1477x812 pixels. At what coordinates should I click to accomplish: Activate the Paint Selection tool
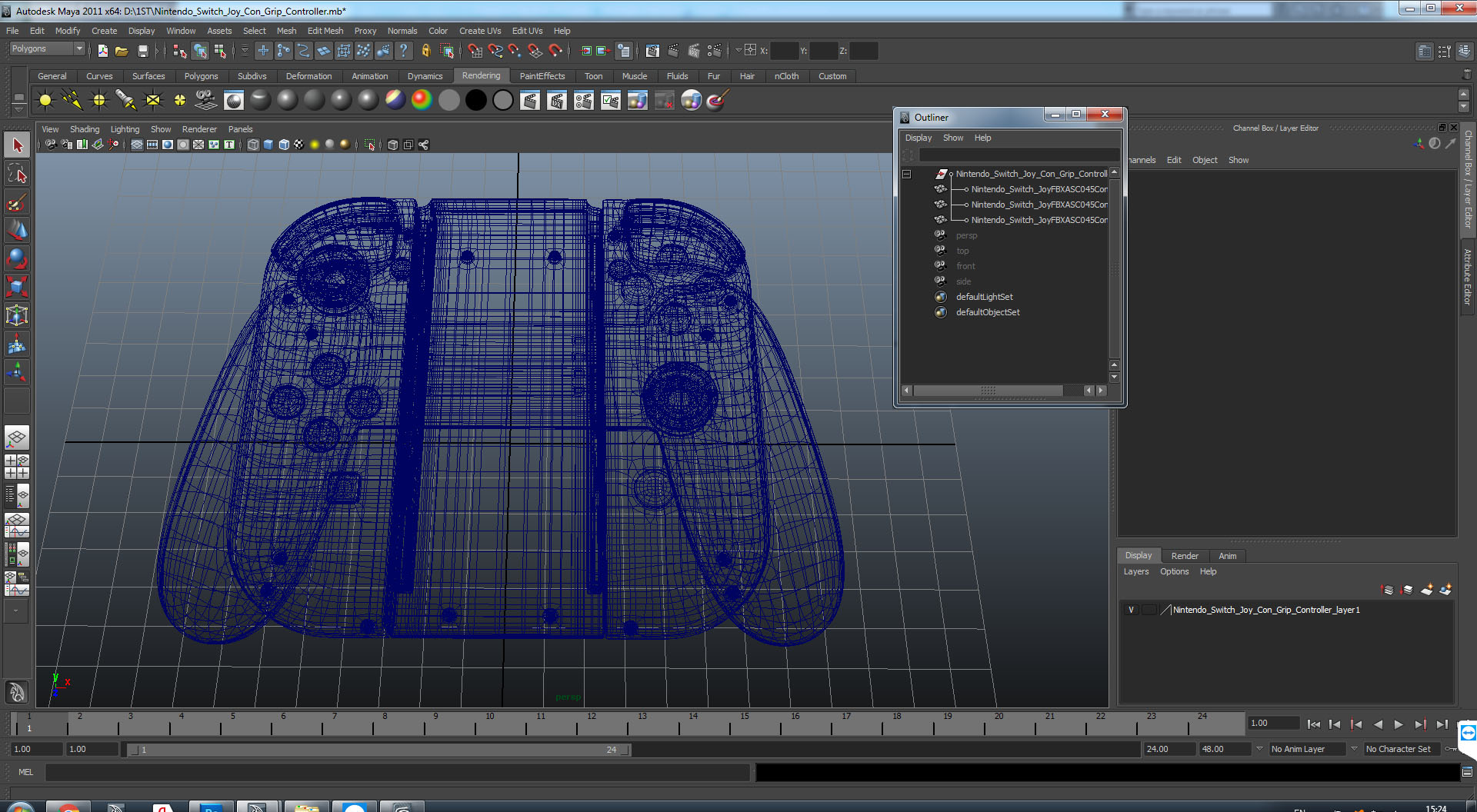[17, 203]
